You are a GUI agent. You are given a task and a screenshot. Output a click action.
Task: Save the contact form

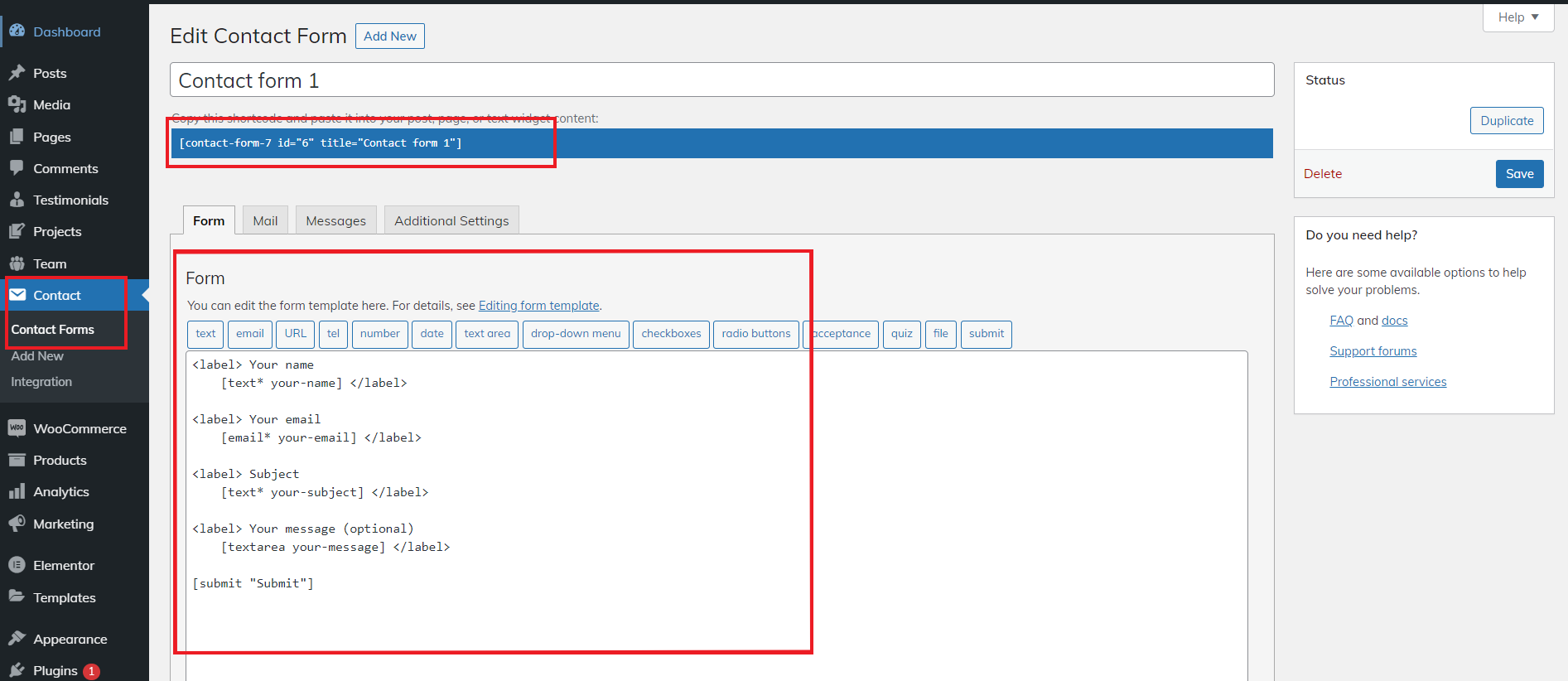point(1519,174)
